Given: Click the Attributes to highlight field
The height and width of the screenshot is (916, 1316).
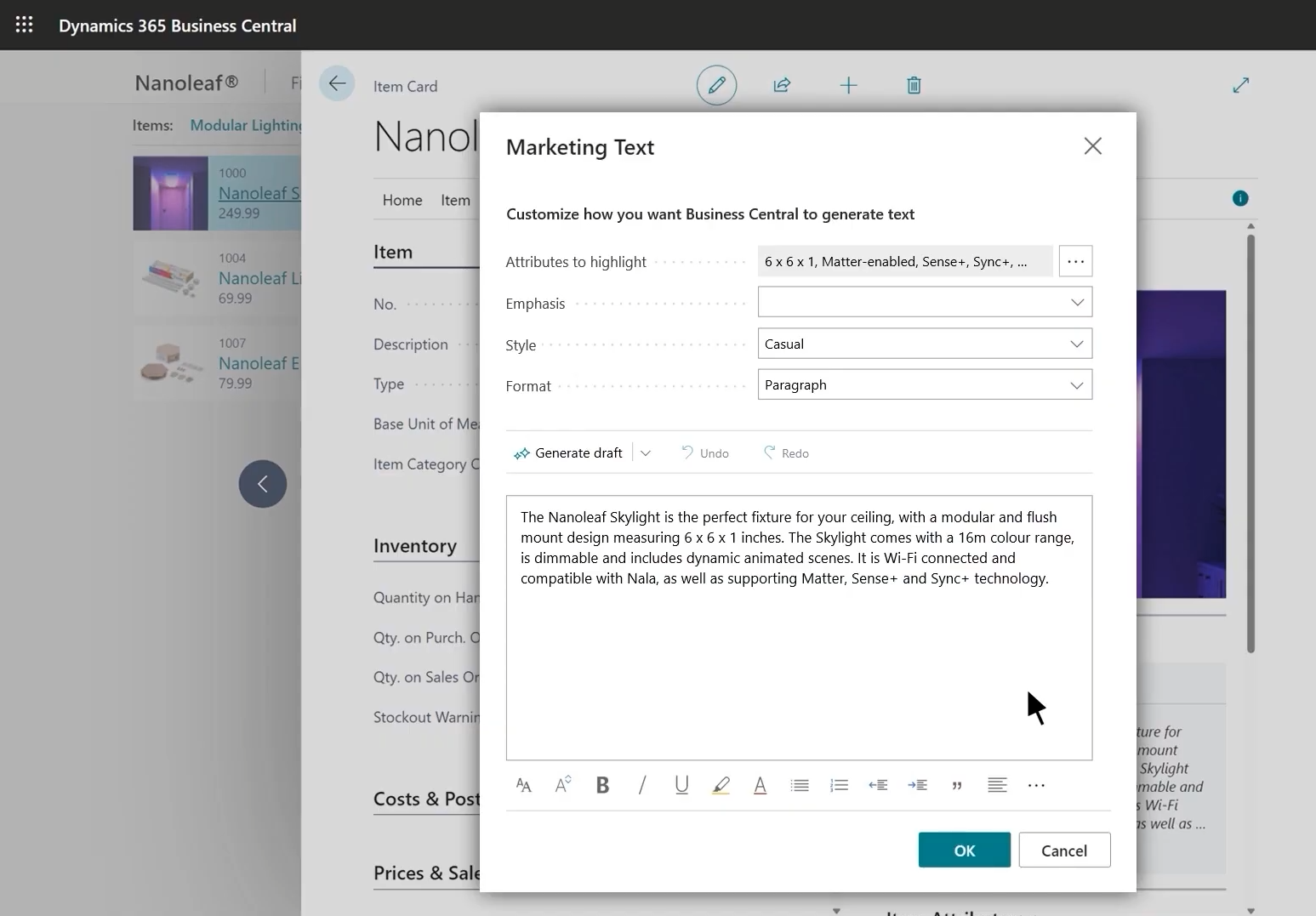Looking at the screenshot, I should pos(905,261).
